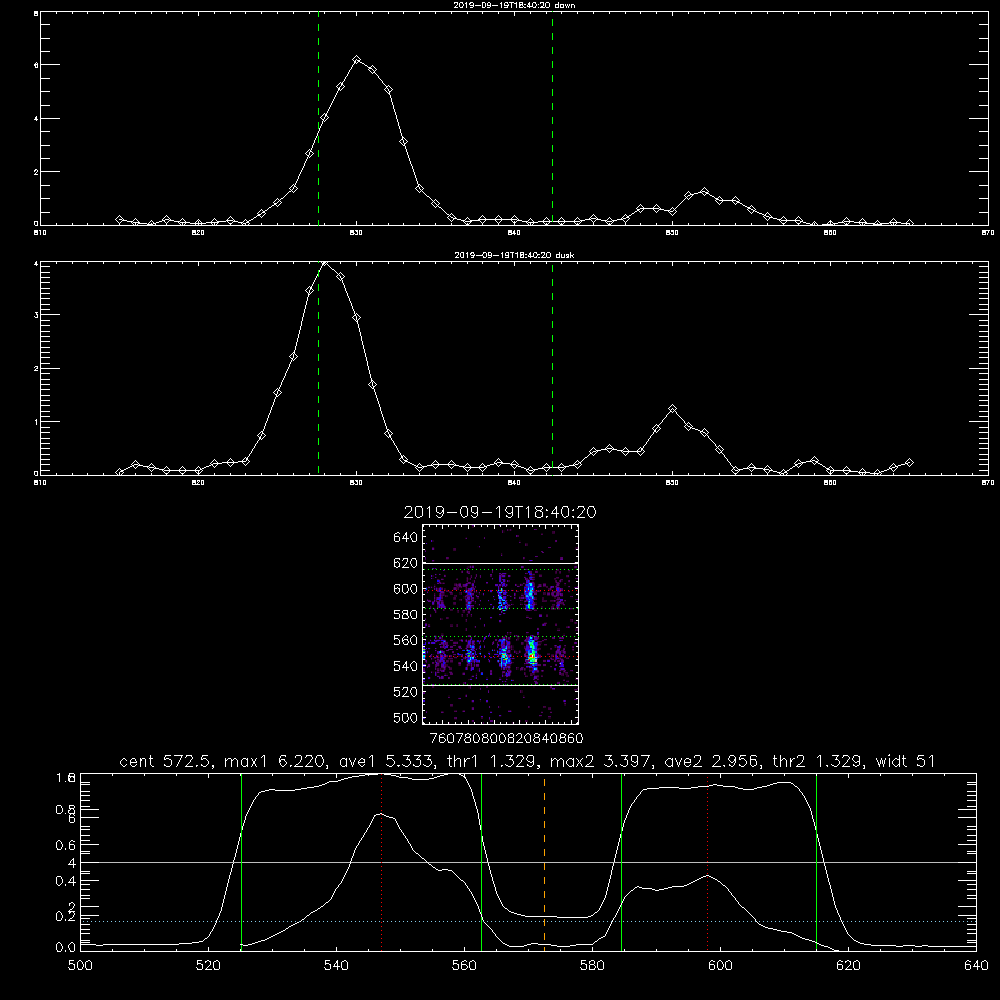Viewport: 1000px width, 1000px height.
Task: Click the '540' label on bottom plot x-axis
Action: pyautogui.click(x=336, y=966)
